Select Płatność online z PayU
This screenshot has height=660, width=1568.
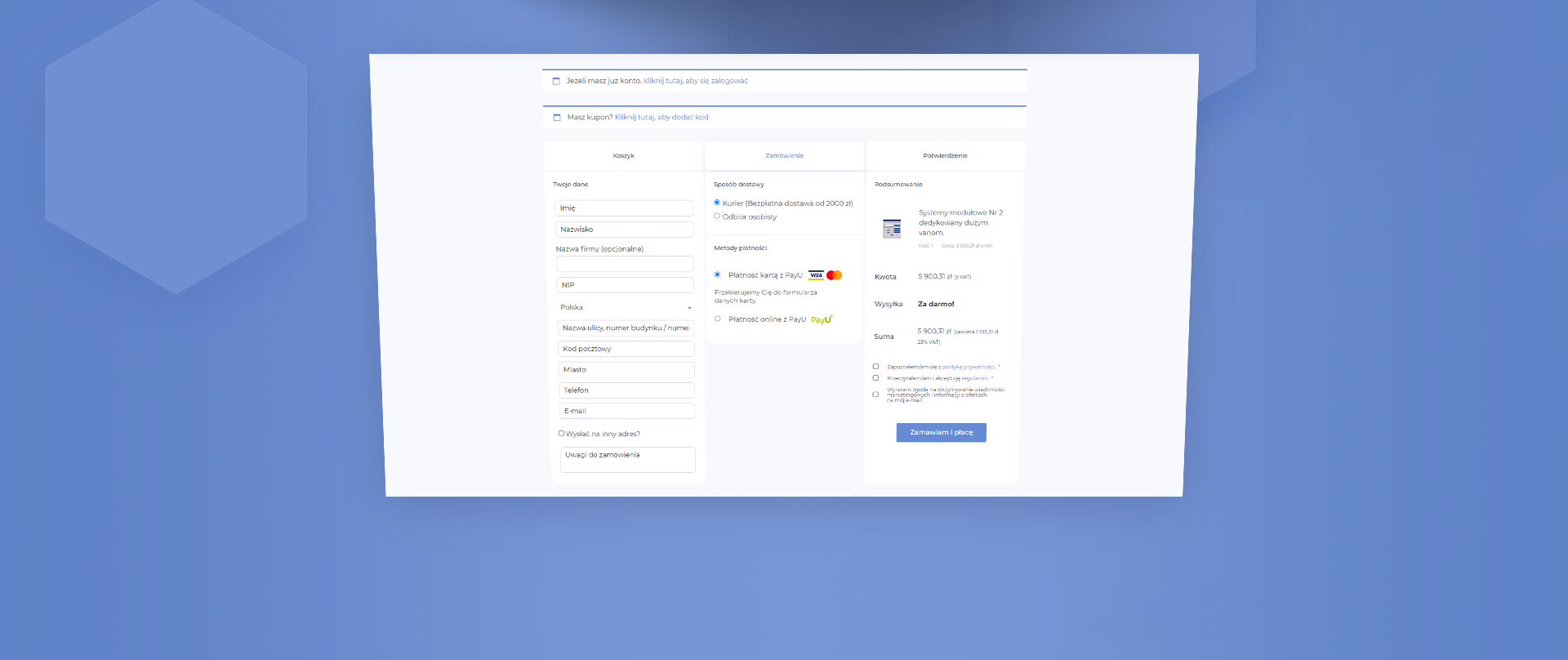click(718, 319)
